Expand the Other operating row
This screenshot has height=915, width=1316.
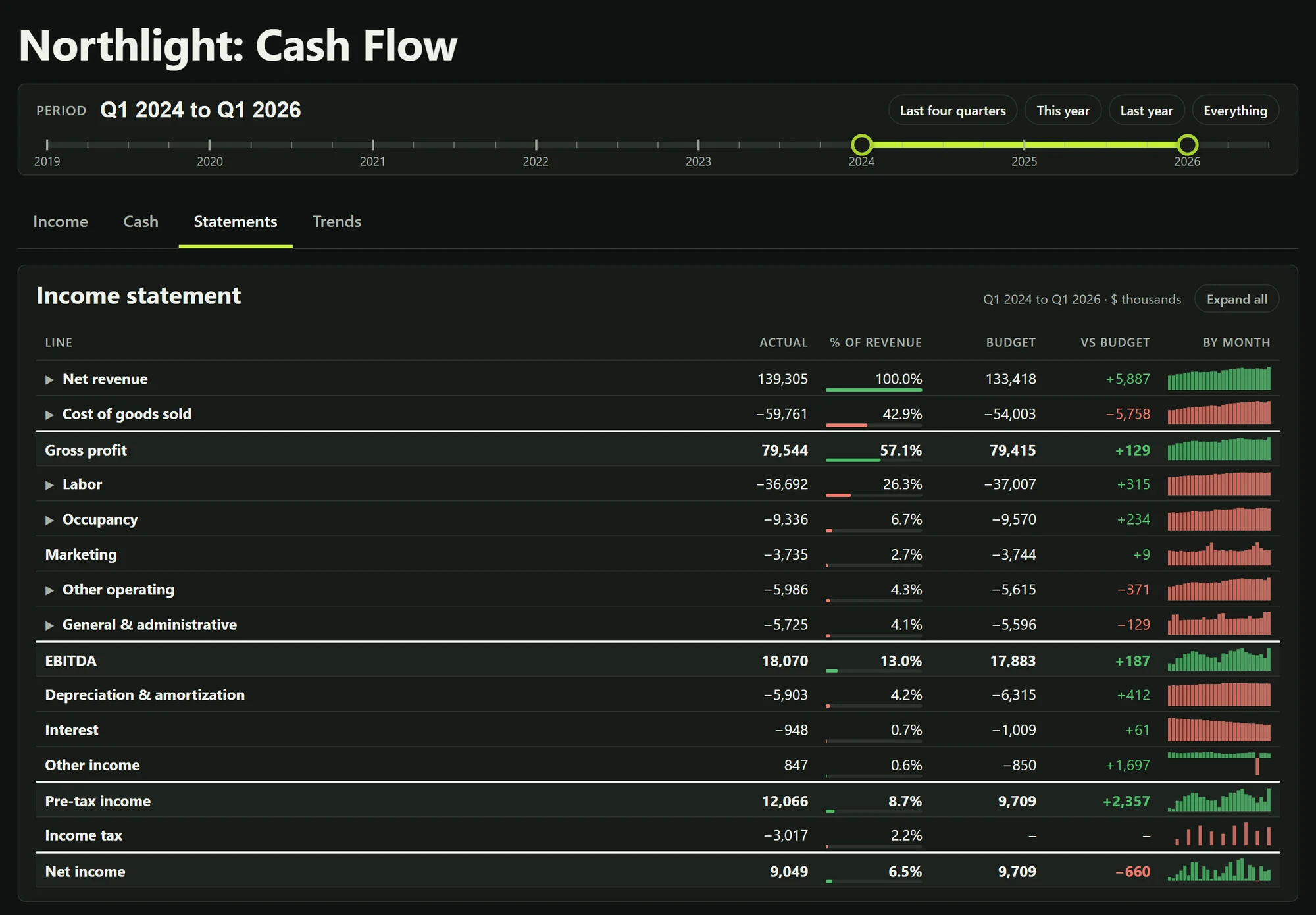(49, 590)
